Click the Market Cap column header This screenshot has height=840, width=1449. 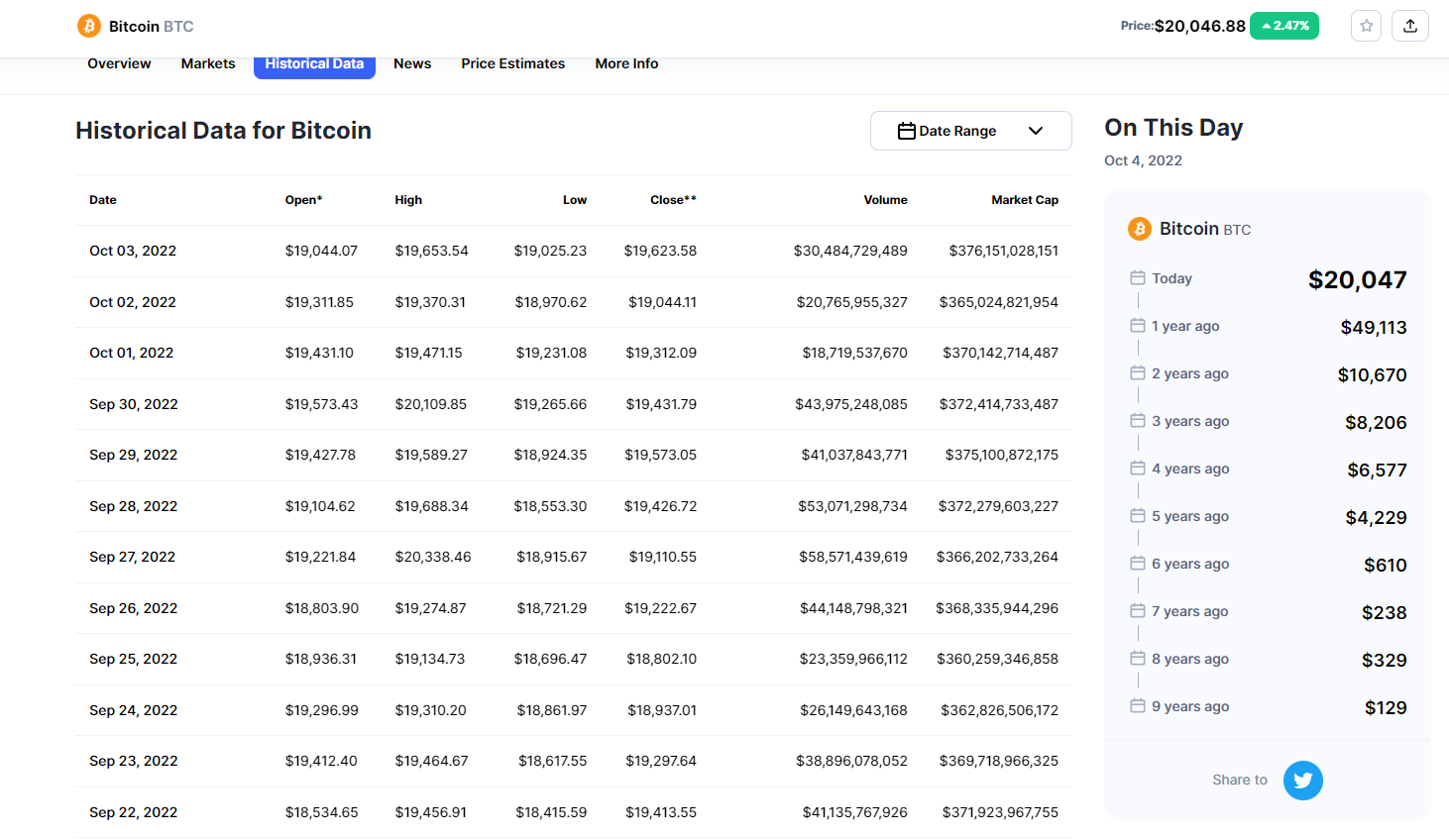click(x=1024, y=200)
